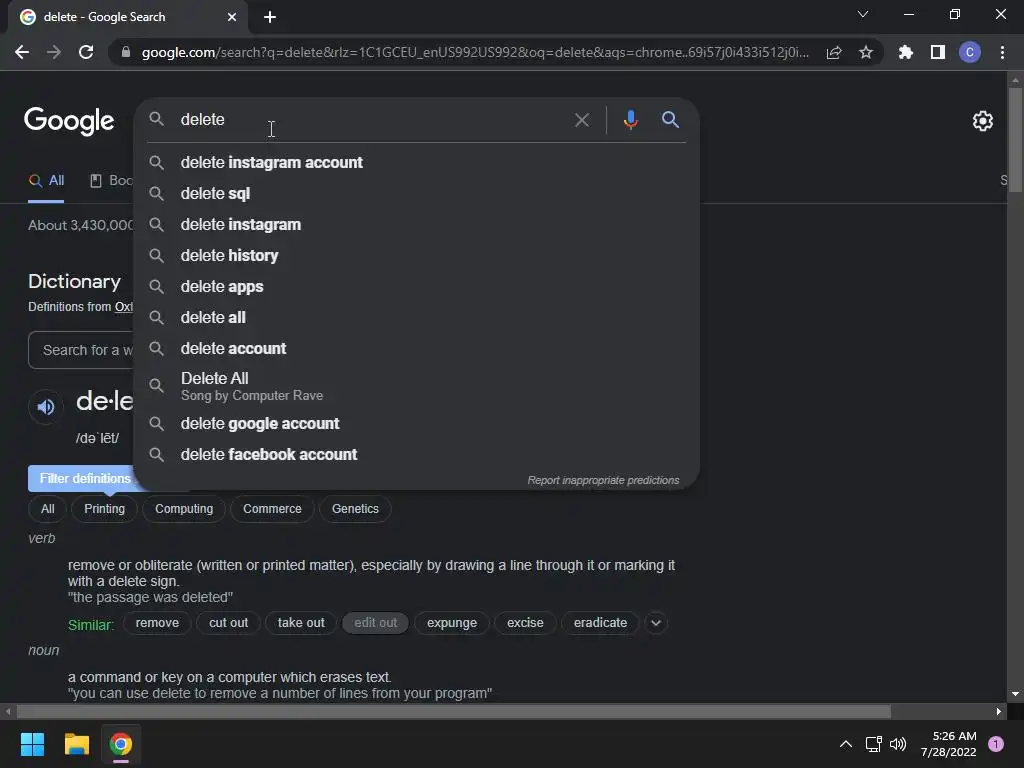
Task: Close the 'delete - Google Search' tab
Action: 232,17
